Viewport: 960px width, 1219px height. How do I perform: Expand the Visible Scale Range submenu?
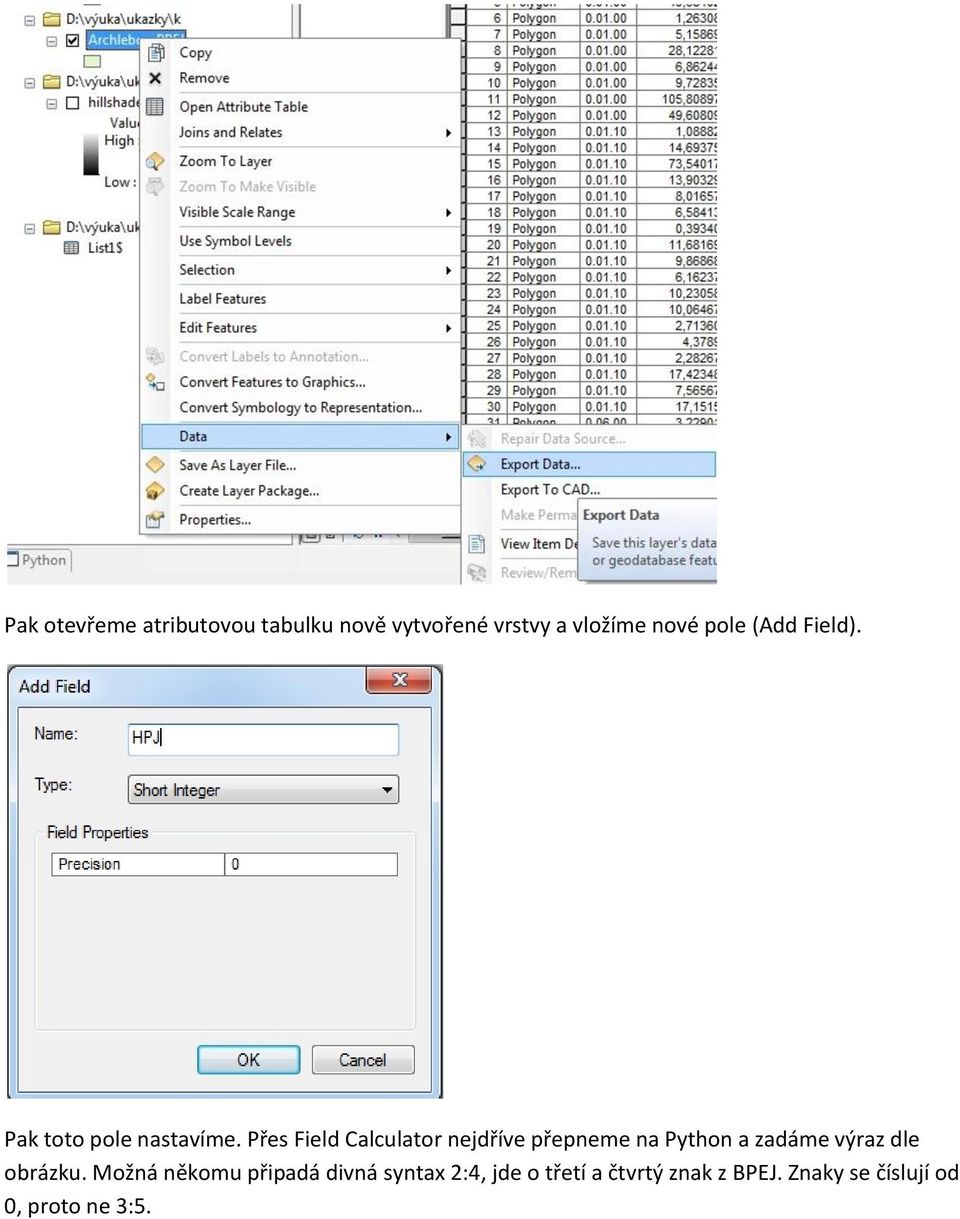click(448, 213)
